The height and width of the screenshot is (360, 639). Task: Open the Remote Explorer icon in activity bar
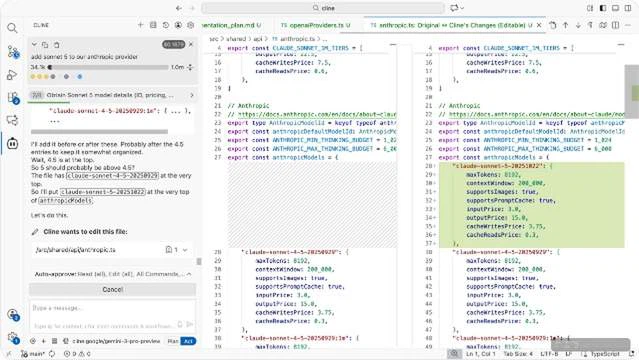(12, 120)
